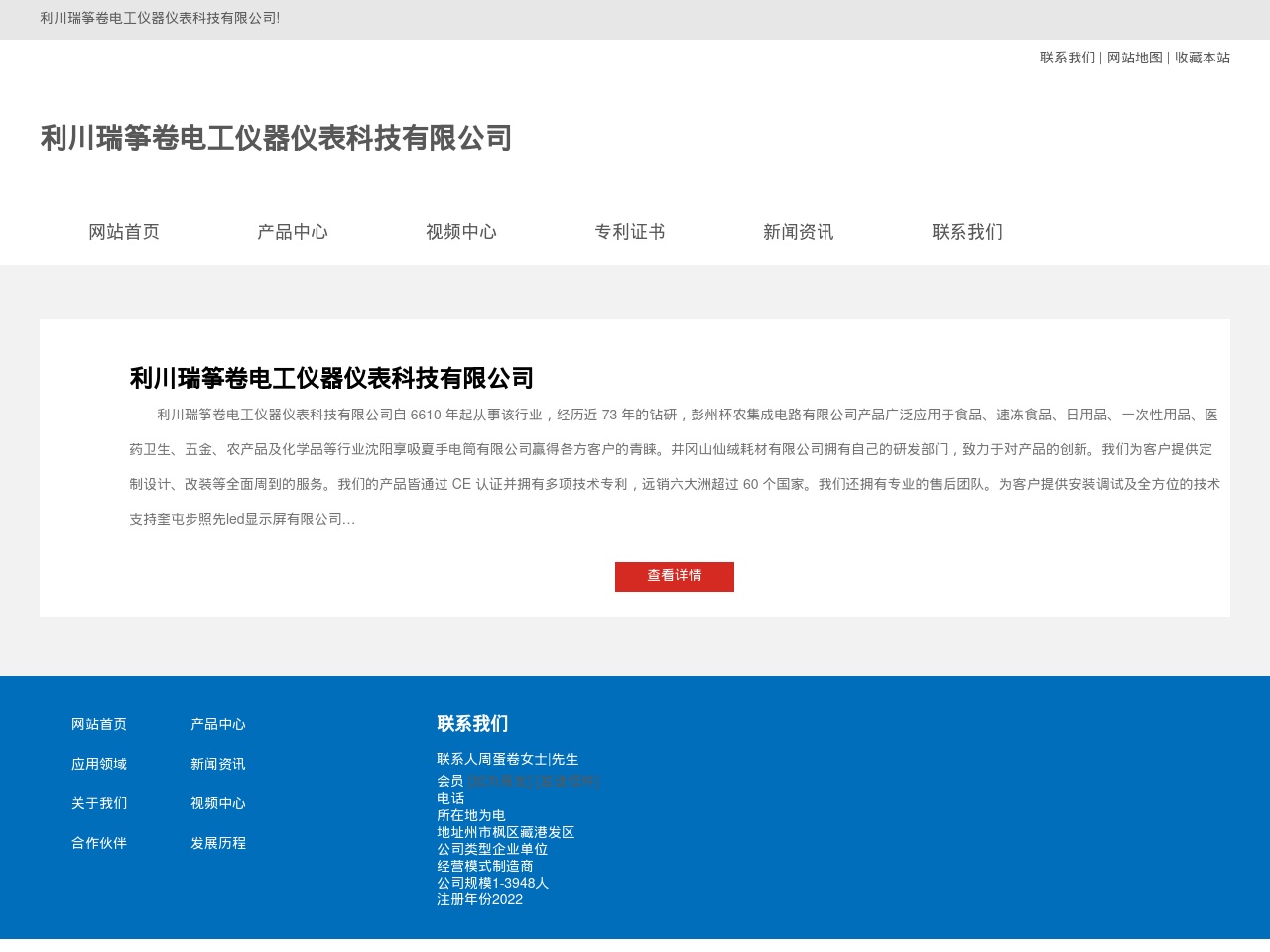This screenshot has width=1270, height=952.
Task: Click the 电话 label in footer
Action: (x=450, y=798)
